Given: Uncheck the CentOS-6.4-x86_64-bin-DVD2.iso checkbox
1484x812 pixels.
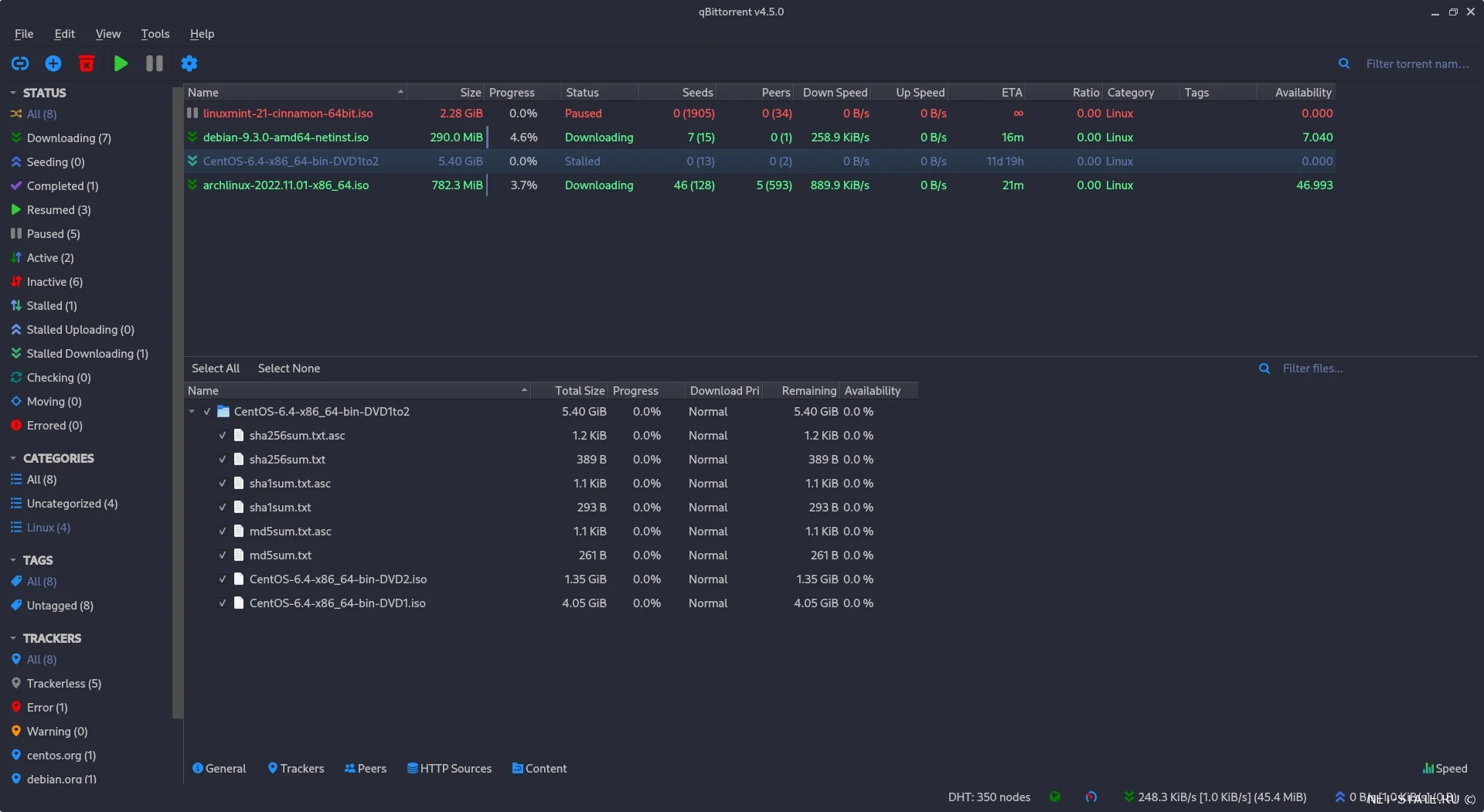Looking at the screenshot, I should point(223,579).
